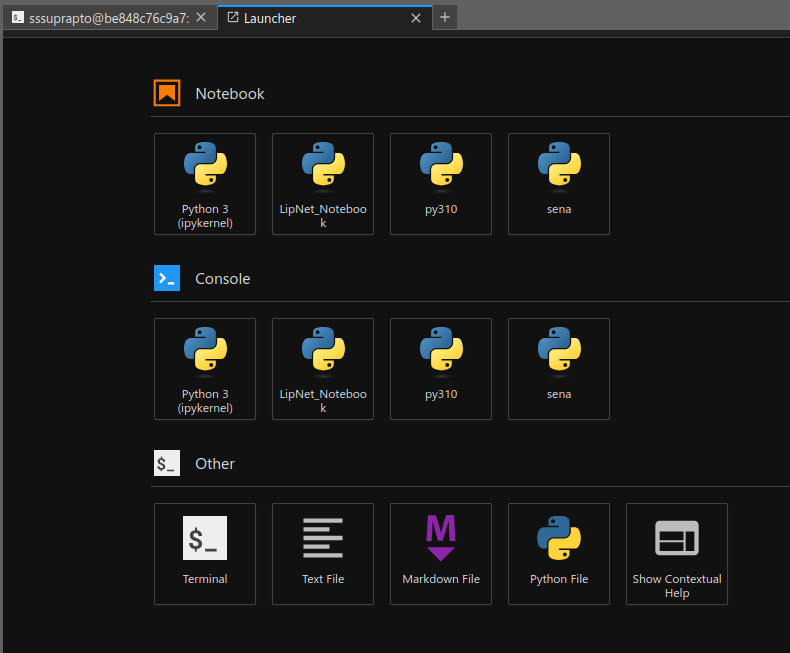Start a py310 console
Screen dimensions: 790x653
click(441, 369)
